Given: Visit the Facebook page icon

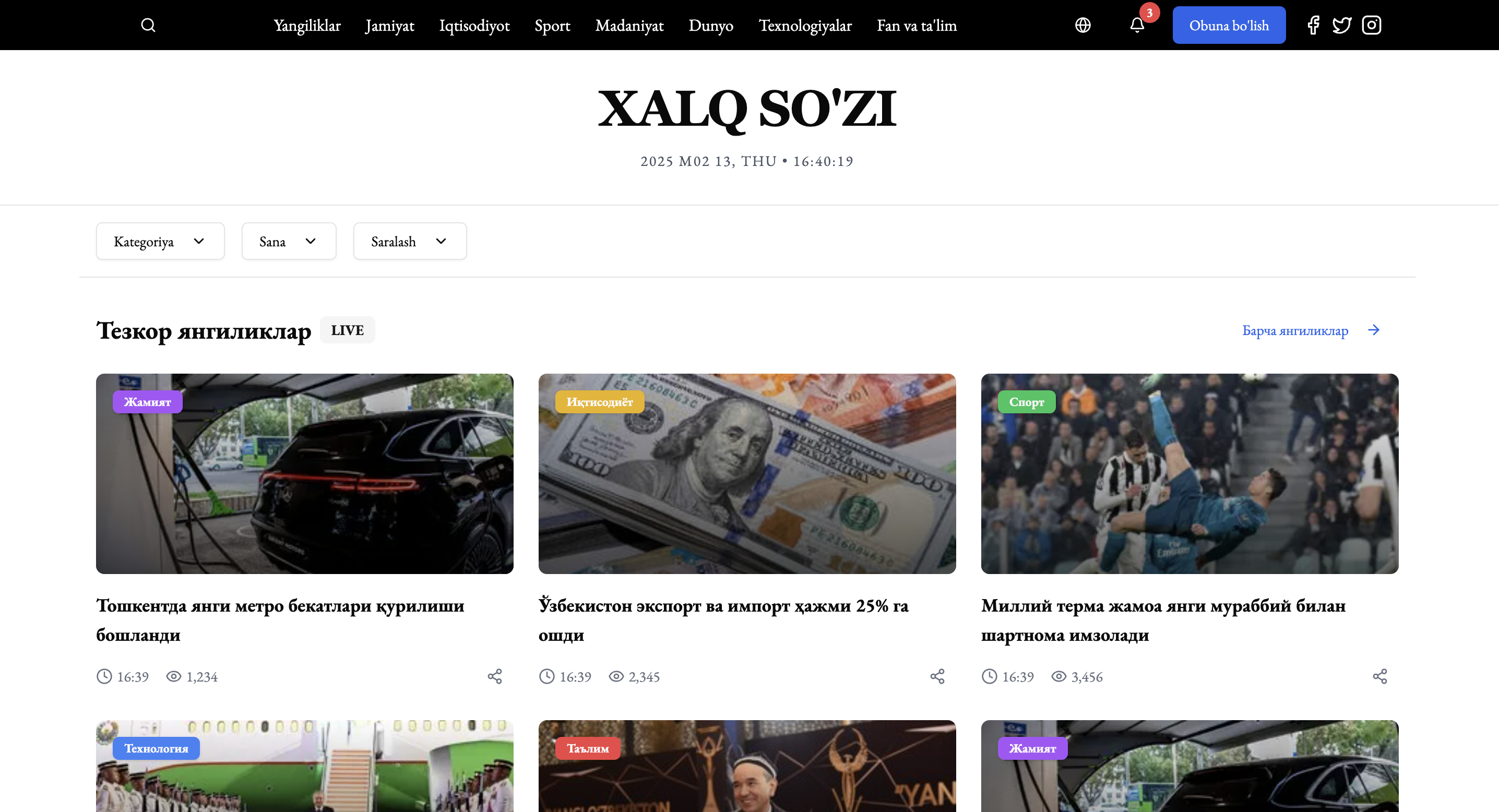Looking at the screenshot, I should click(1313, 25).
